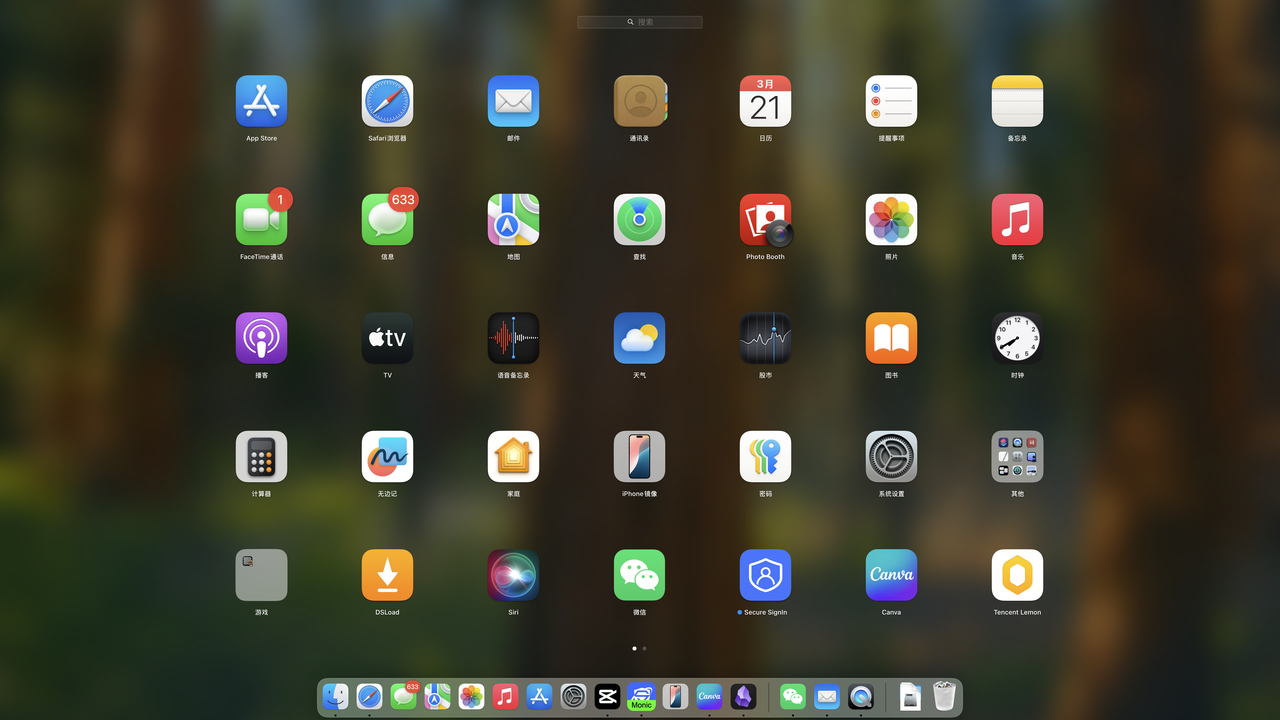Click the Safari compass icon in the Dock

[369, 696]
